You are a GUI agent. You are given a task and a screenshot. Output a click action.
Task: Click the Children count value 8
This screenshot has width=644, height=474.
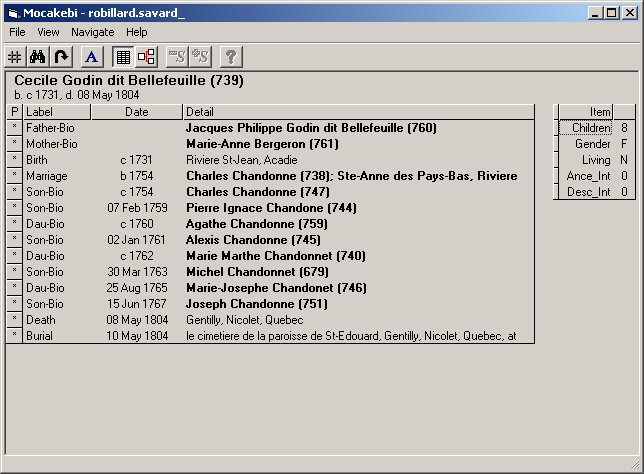(624, 128)
